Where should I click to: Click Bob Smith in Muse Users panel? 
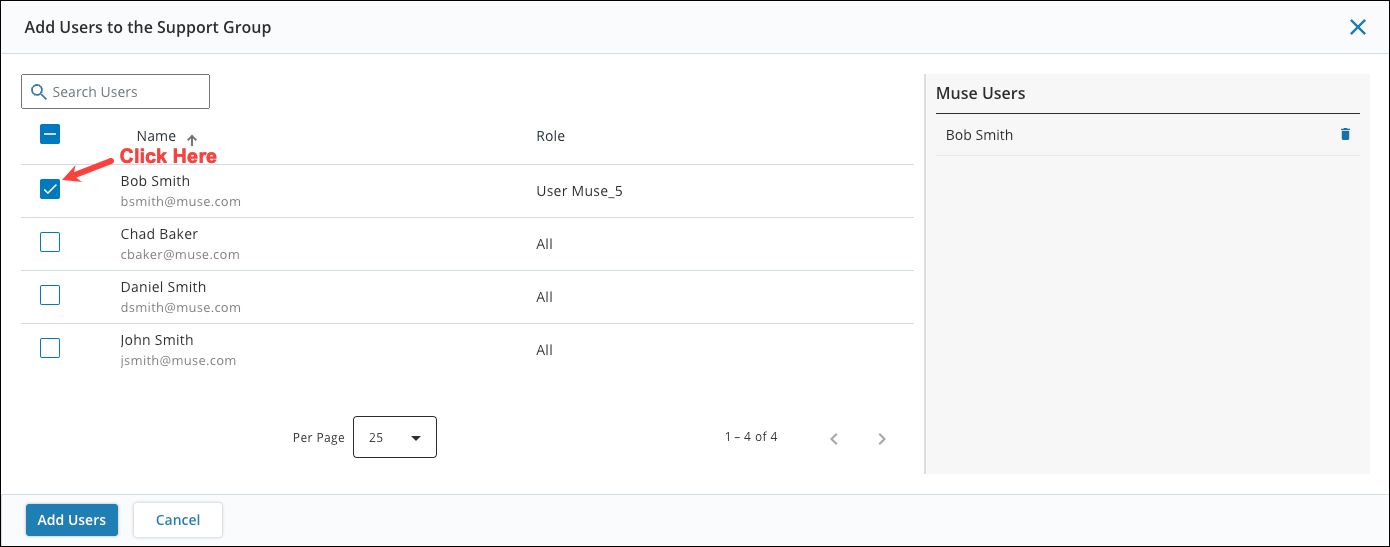(x=980, y=135)
